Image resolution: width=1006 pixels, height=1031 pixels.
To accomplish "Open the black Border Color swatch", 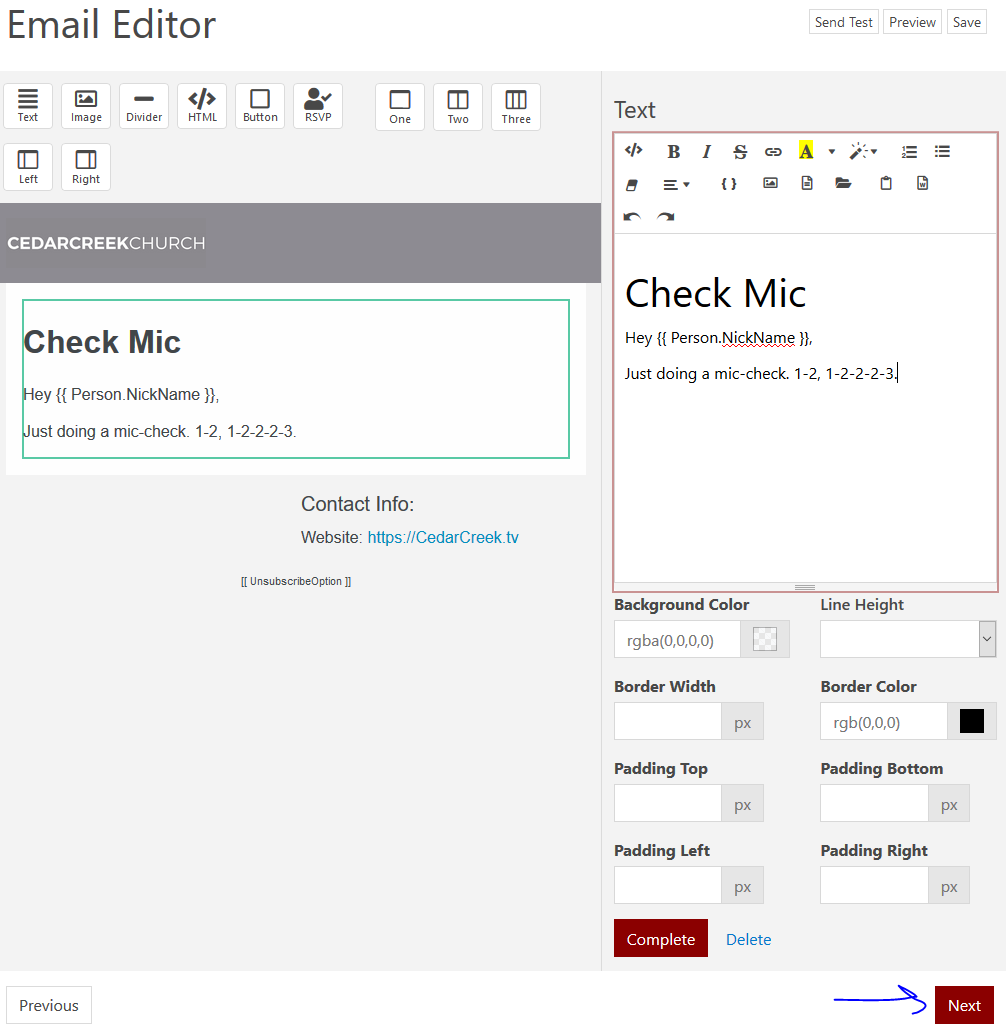I will click(x=972, y=721).
